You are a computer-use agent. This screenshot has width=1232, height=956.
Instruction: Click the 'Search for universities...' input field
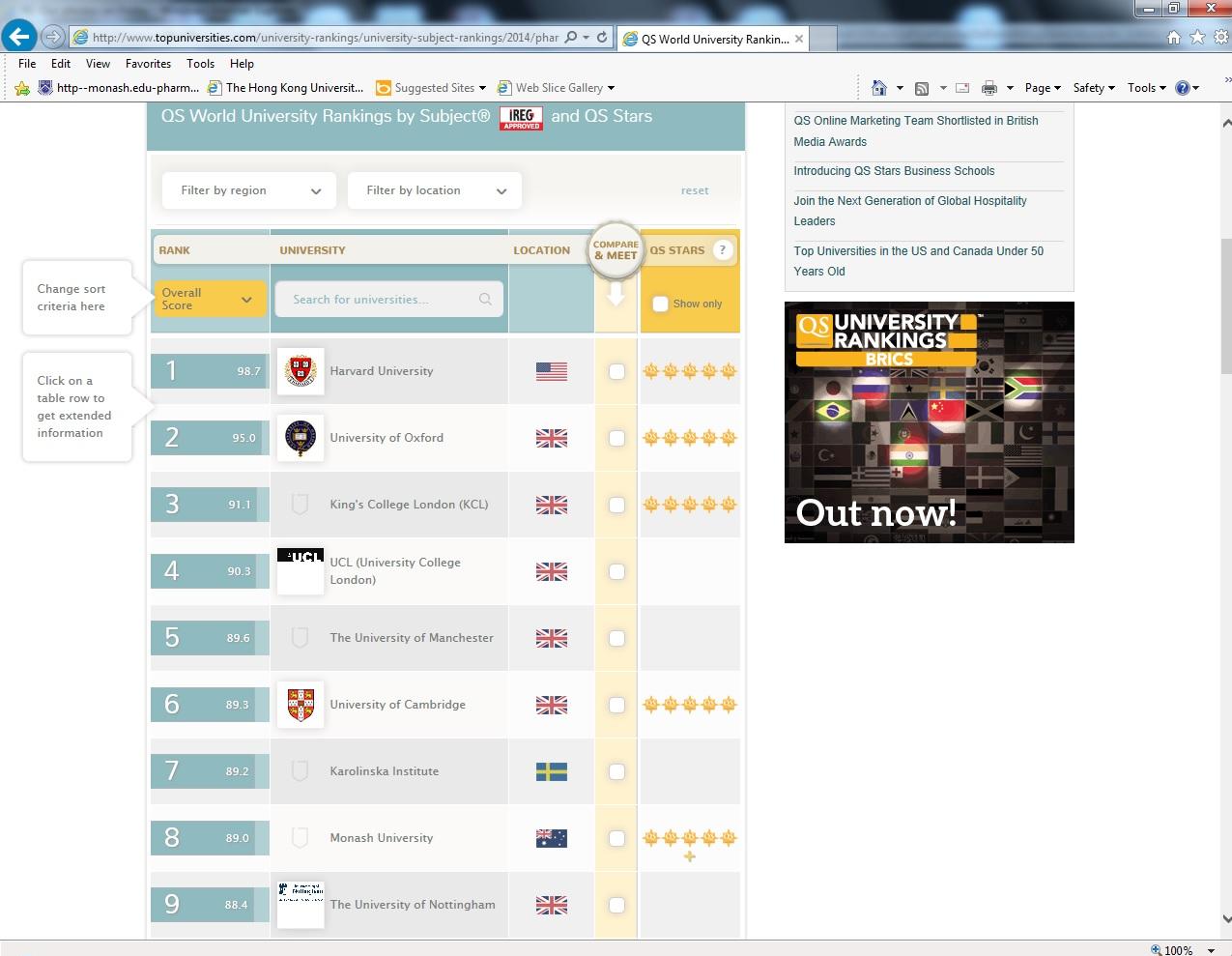pos(389,300)
